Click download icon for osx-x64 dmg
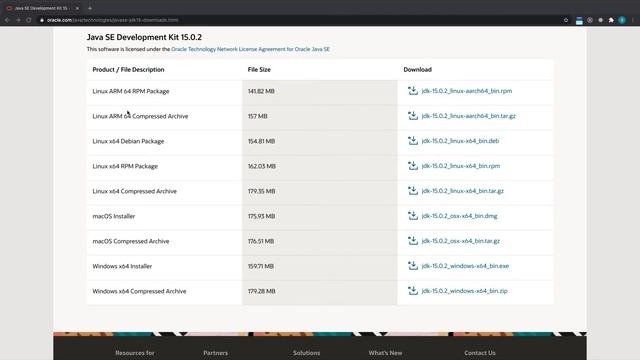The height and width of the screenshot is (360, 640). [x=413, y=216]
